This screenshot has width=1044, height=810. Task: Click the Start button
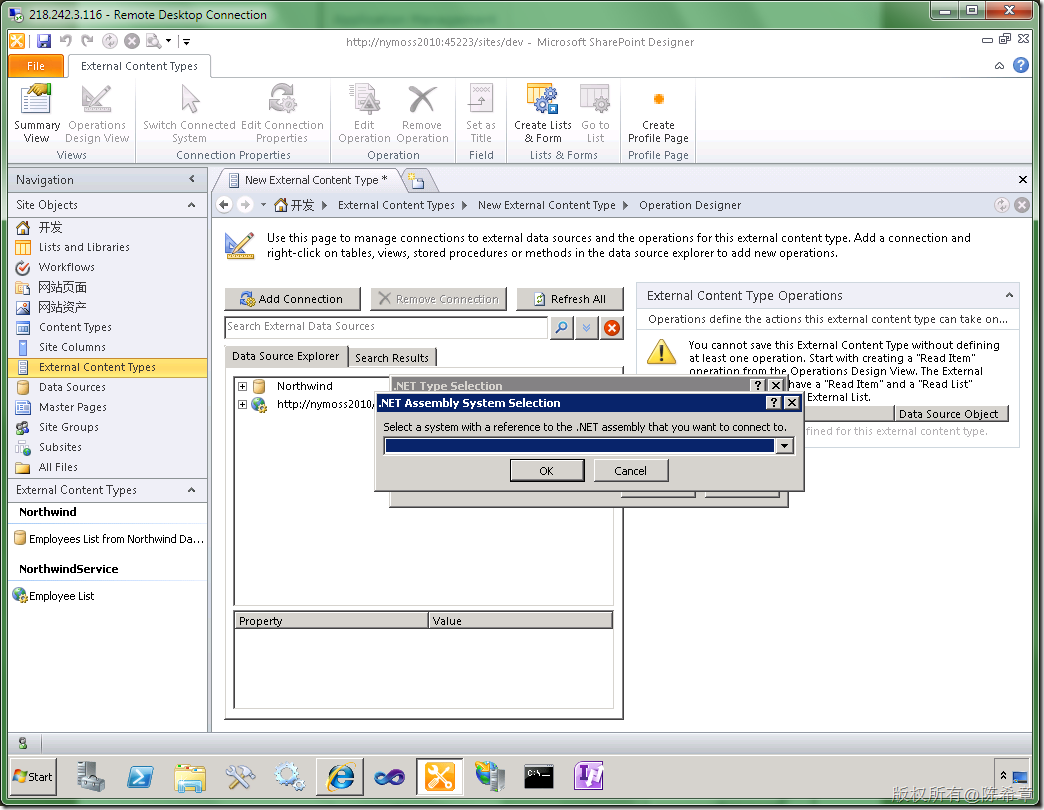(33, 777)
